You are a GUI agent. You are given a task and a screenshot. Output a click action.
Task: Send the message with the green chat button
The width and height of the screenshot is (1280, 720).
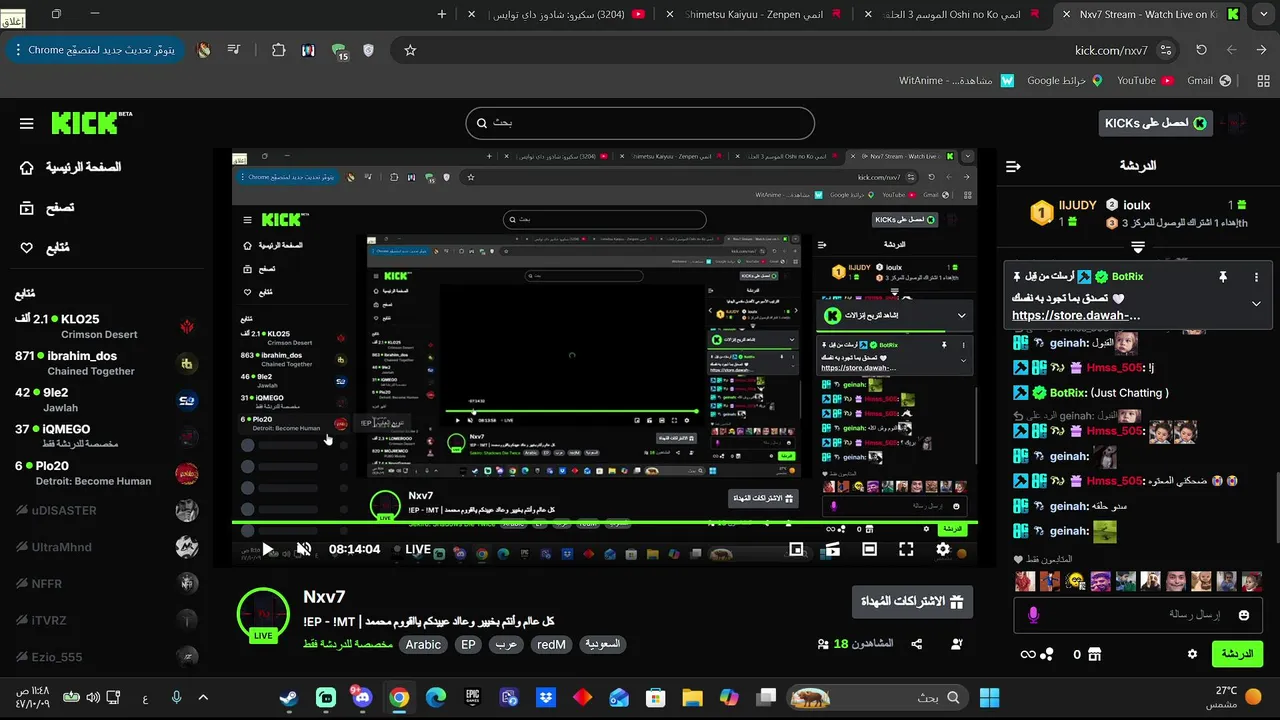[1237, 654]
